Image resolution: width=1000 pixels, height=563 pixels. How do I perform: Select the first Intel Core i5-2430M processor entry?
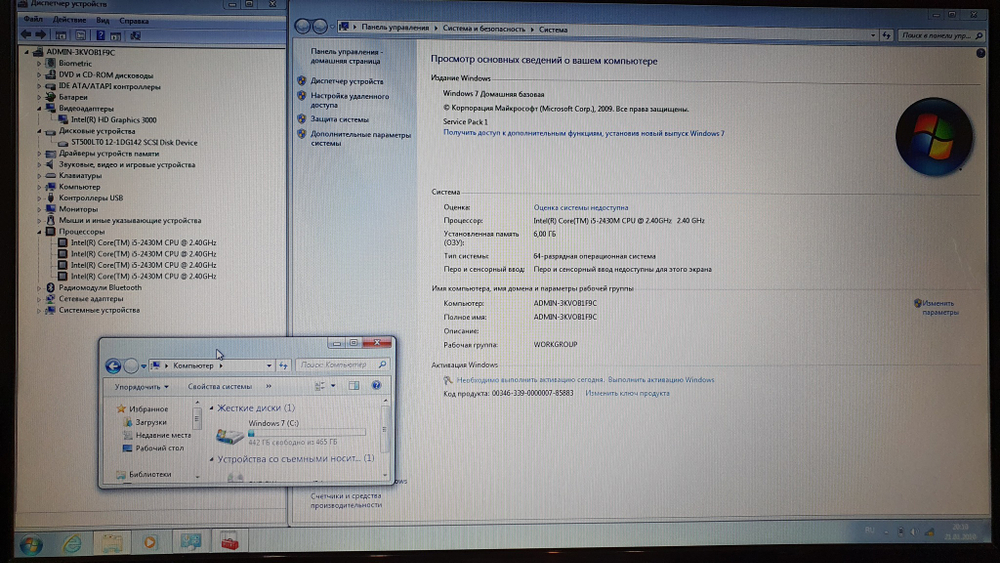pyautogui.click(x=143, y=243)
